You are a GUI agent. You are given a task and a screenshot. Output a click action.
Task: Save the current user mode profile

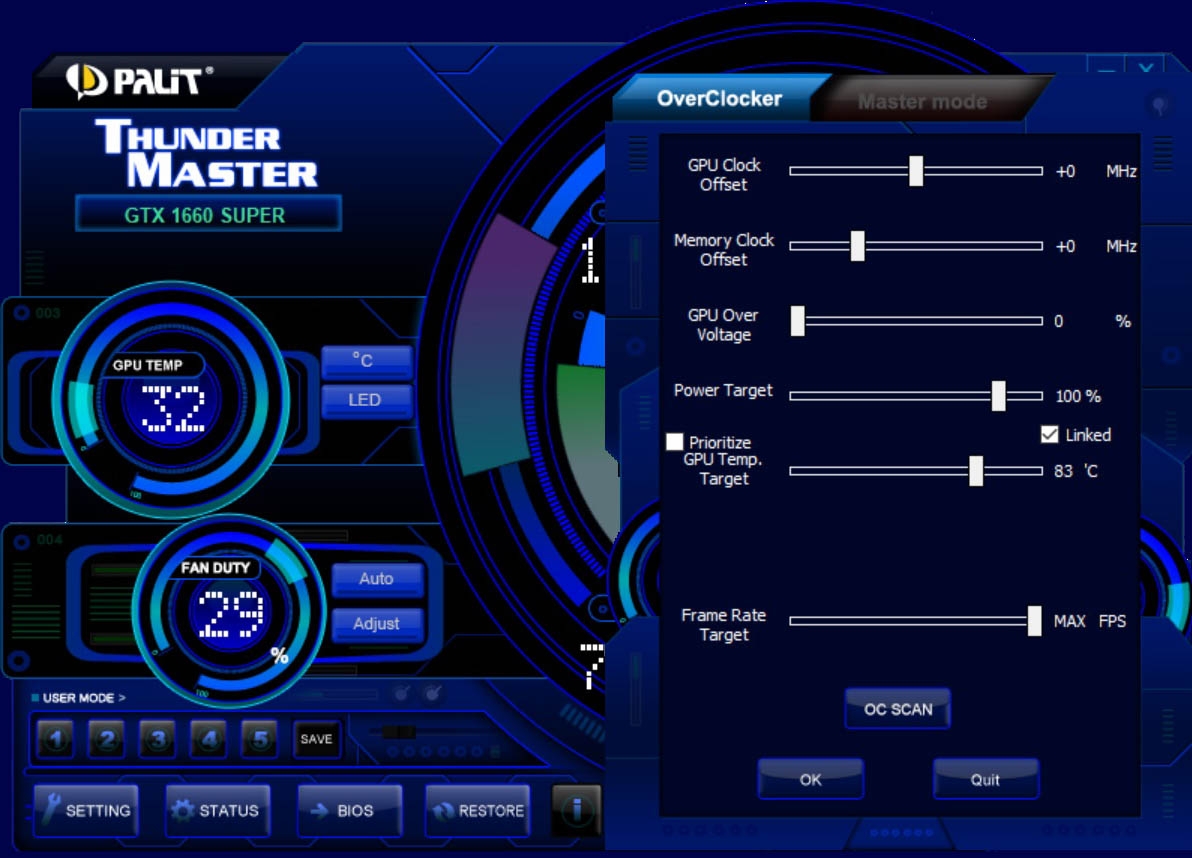(316, 739)
